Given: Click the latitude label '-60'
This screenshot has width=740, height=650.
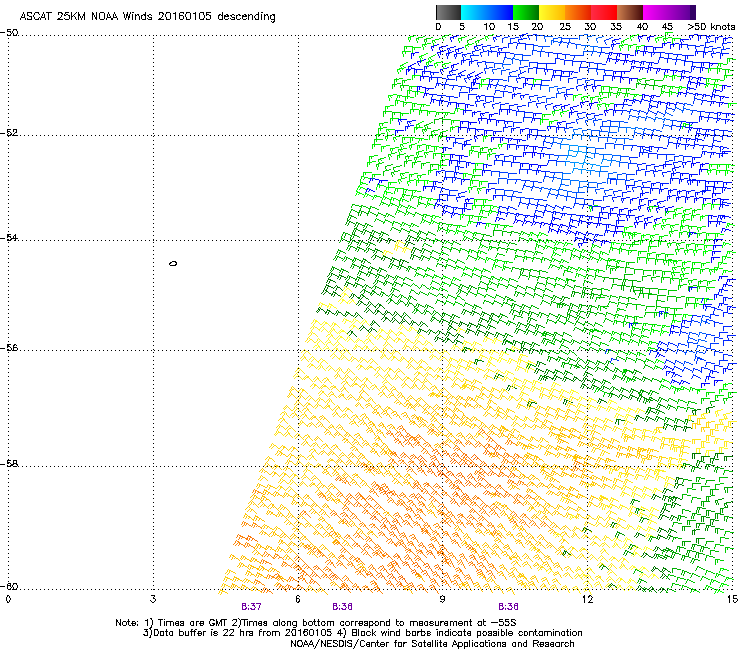Looking at the screenshot, I should (9, 586).
